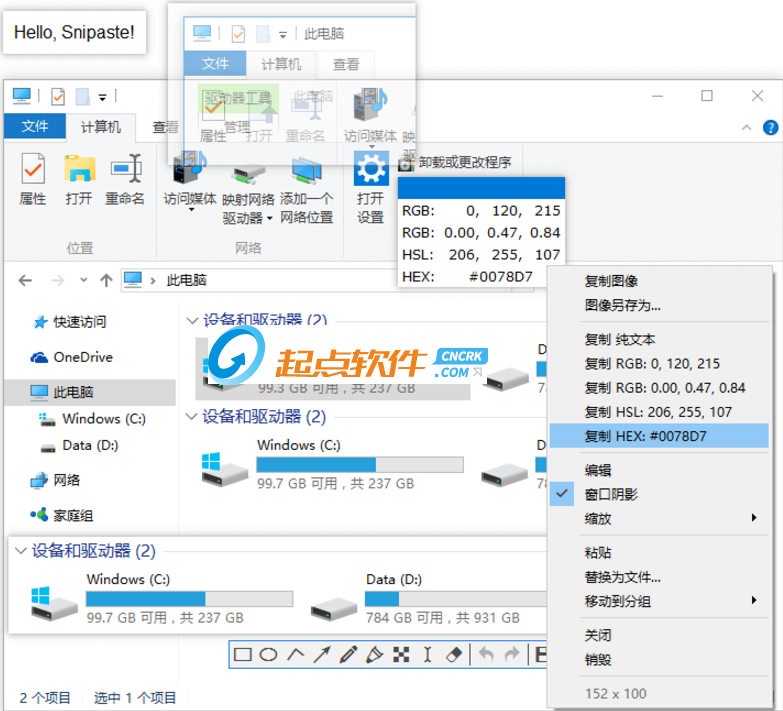Viewport: 783px width, 711px height.
Task: Open the 映射网络驱动器 dropdown in ribbon
Action: coord(270,218)
